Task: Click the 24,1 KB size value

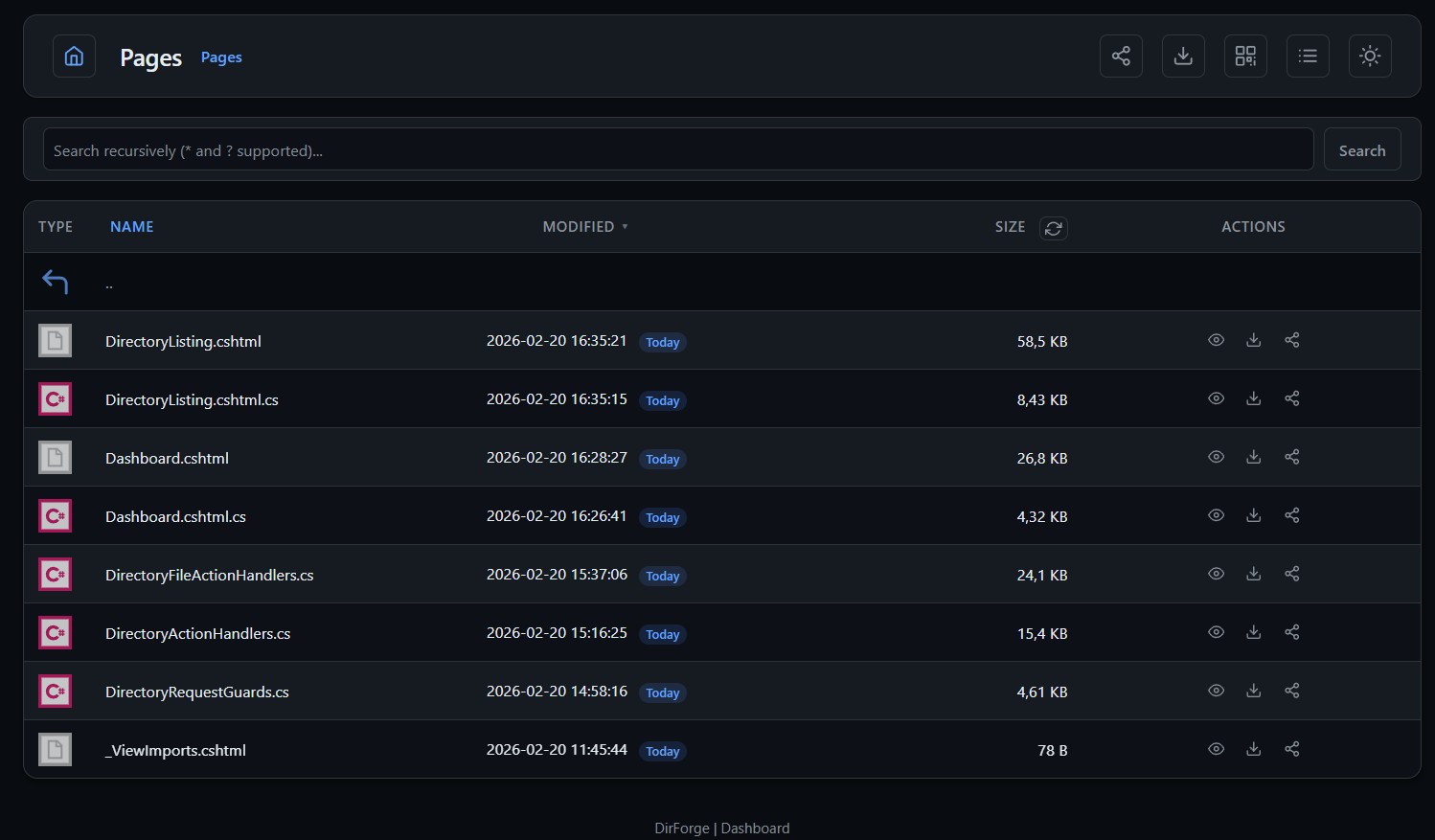Action: (1042, 575)
